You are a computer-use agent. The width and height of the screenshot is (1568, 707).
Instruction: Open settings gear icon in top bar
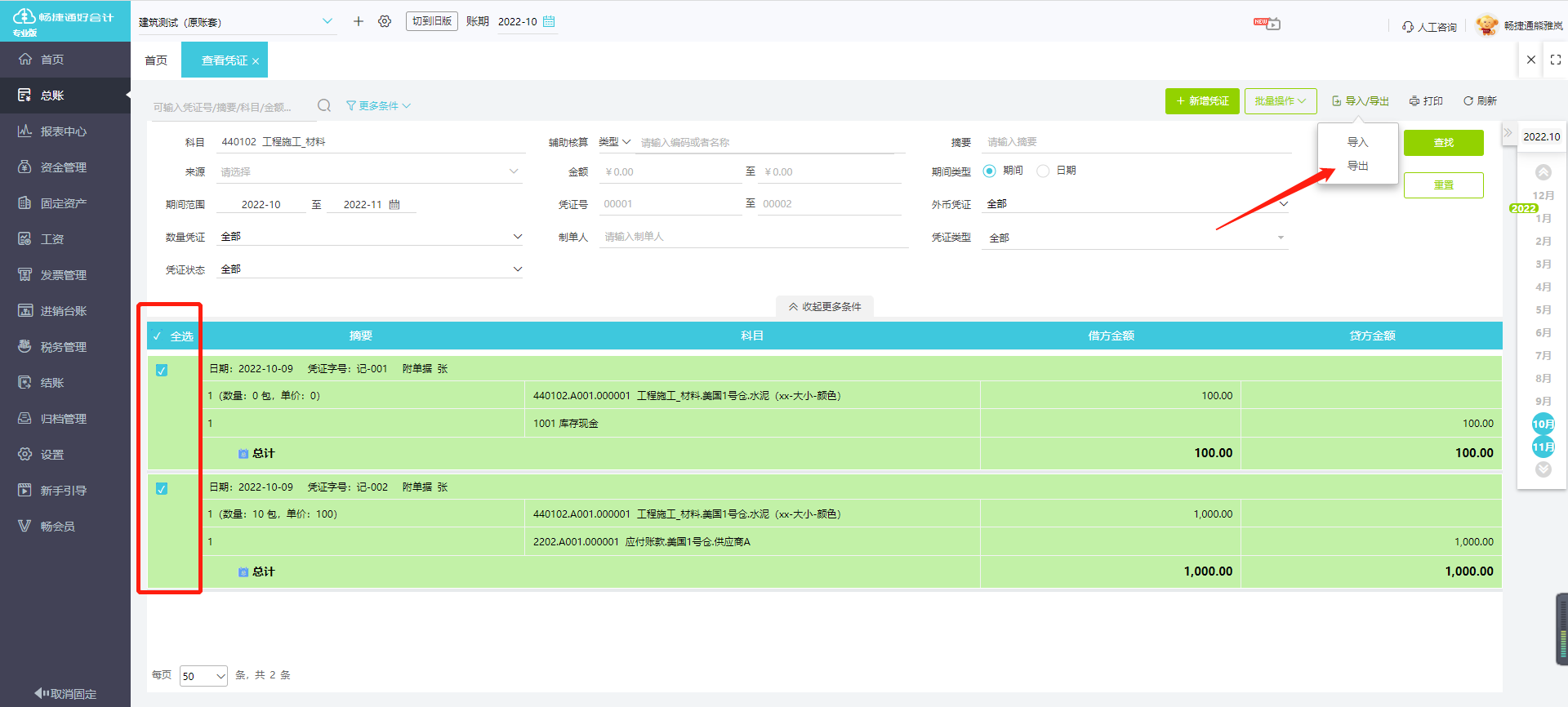click(385, 21)
